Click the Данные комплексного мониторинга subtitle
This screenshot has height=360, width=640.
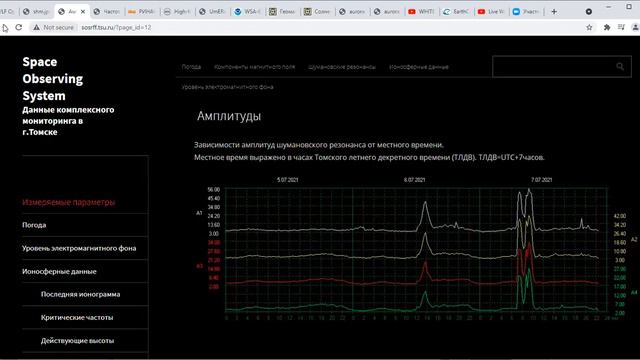[x=68, y=121]
